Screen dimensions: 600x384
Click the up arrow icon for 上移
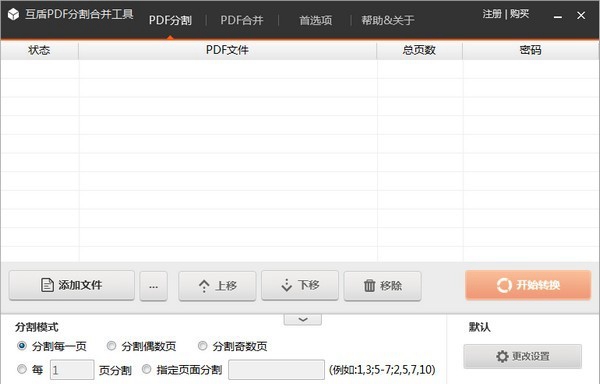point(204,286)
